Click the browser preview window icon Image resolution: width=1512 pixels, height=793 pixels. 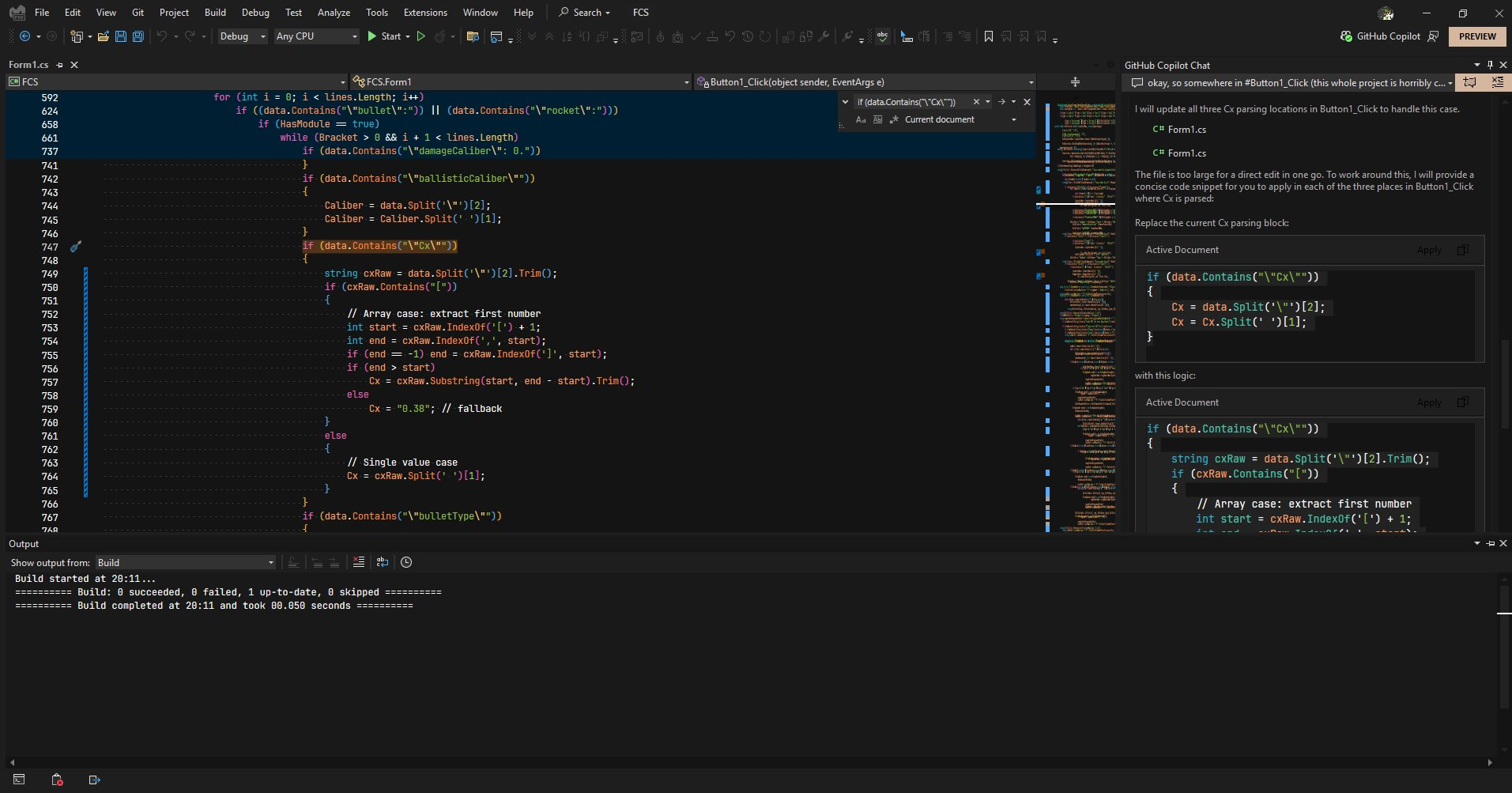(x=496, y=36)
